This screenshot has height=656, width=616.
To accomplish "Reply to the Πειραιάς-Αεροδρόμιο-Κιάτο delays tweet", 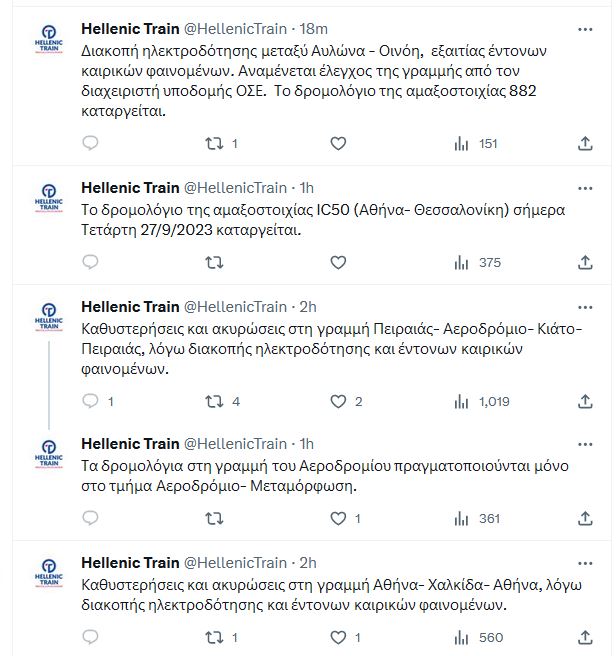I will pos(90,401).
